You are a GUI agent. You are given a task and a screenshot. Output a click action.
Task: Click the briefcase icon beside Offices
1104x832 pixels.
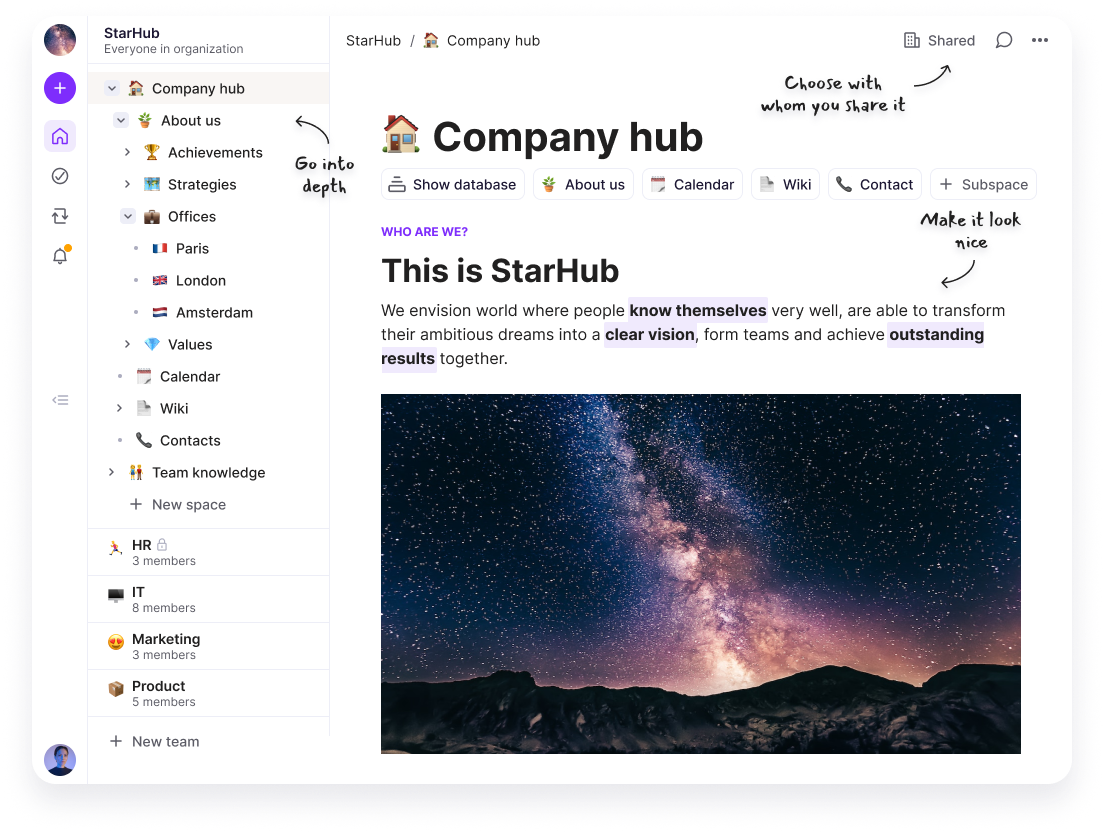(151, 216)
